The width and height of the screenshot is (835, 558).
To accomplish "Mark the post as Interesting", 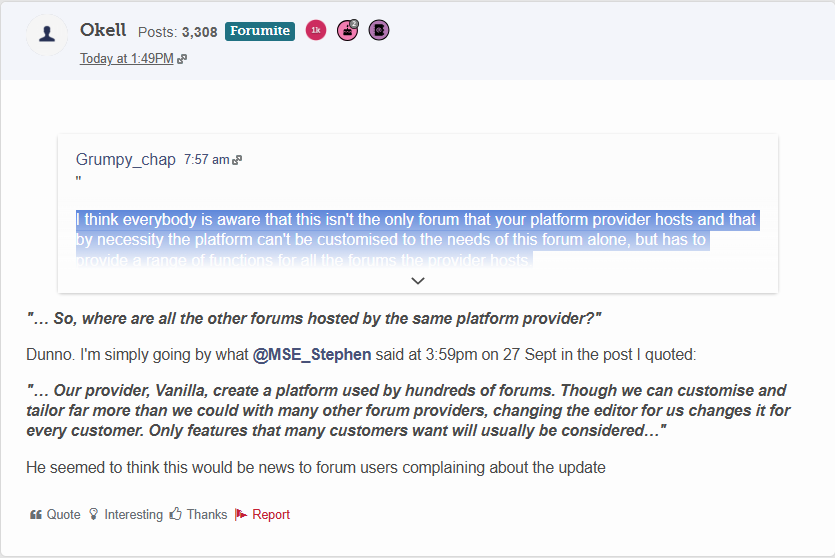I will pyautogui.click(x=133, y=515).
